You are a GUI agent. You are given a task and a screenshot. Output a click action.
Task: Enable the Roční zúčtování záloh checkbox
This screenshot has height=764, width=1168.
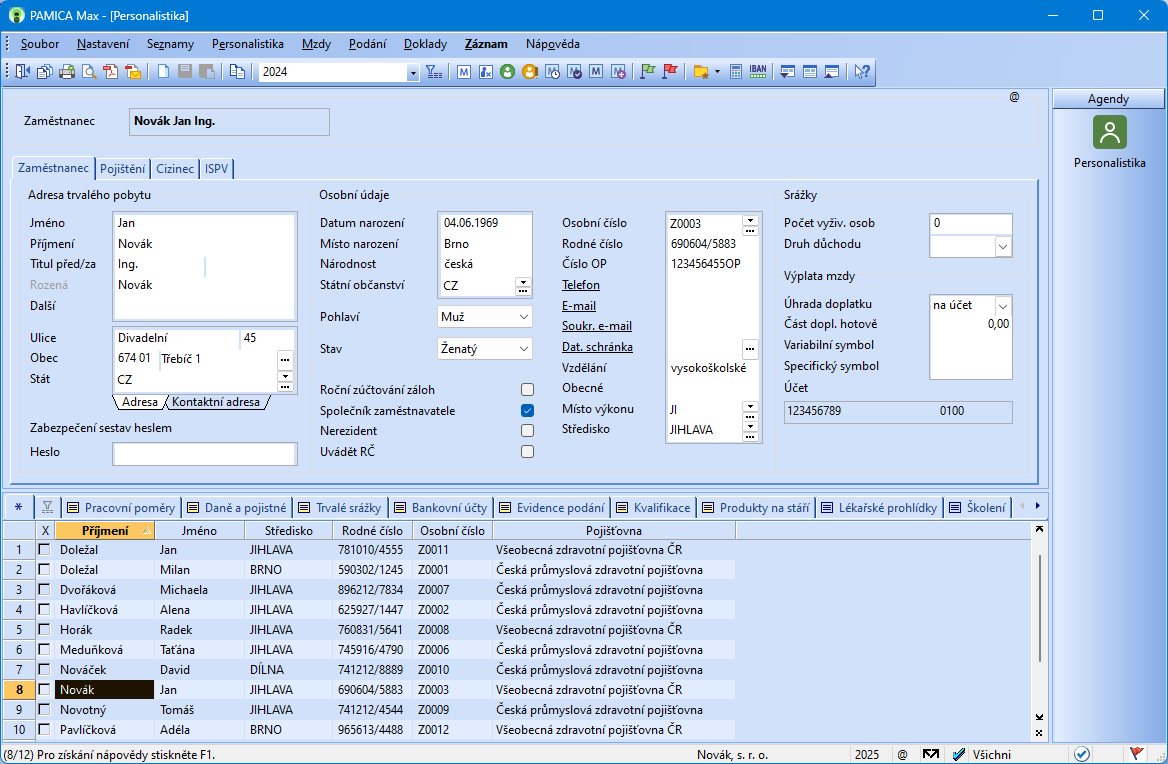pos(527,390)
